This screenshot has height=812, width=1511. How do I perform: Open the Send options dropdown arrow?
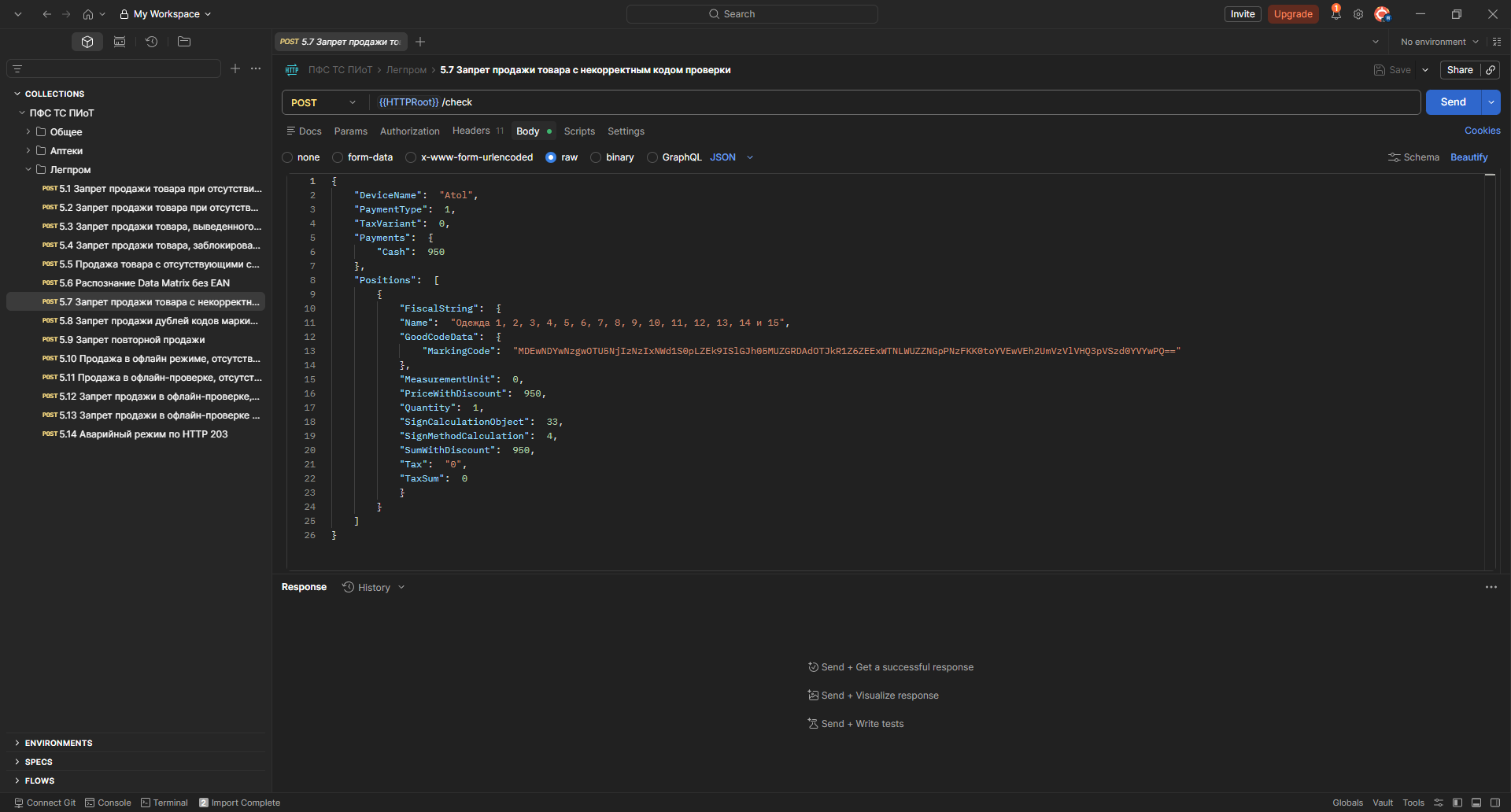1491,102
